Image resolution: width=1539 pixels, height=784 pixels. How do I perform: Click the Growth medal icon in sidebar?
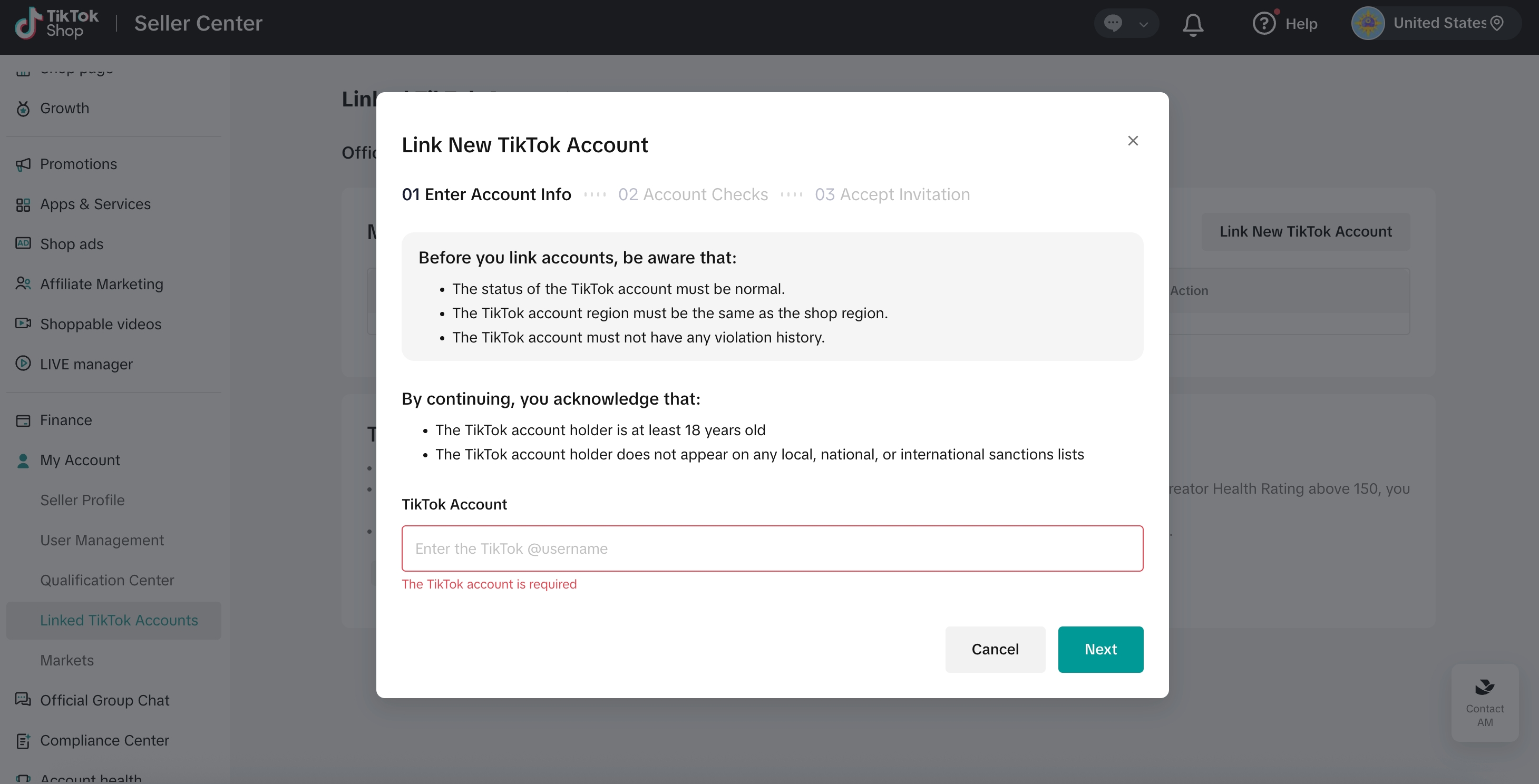(23, 109)
